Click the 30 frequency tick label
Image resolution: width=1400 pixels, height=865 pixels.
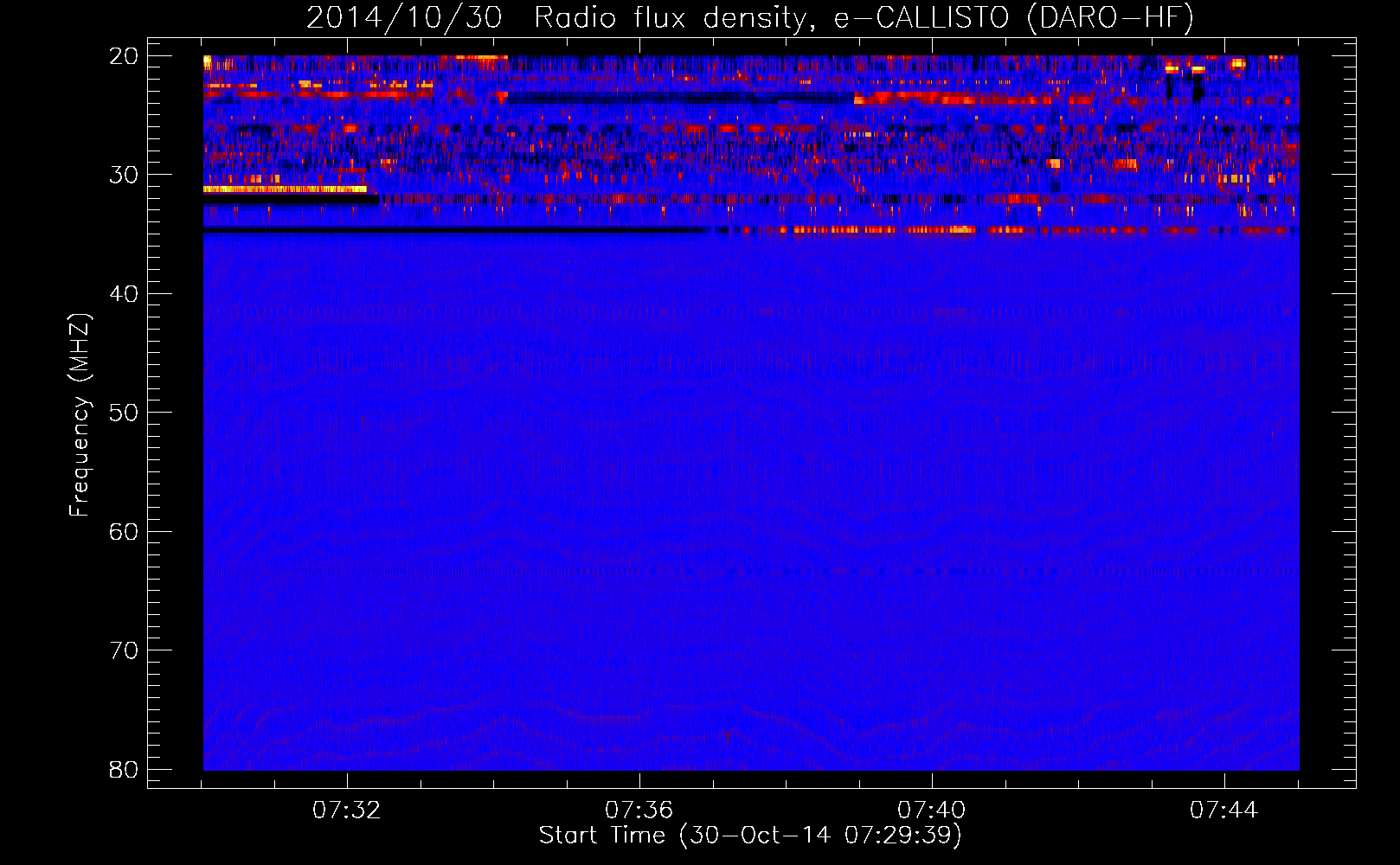pos(123,175)
